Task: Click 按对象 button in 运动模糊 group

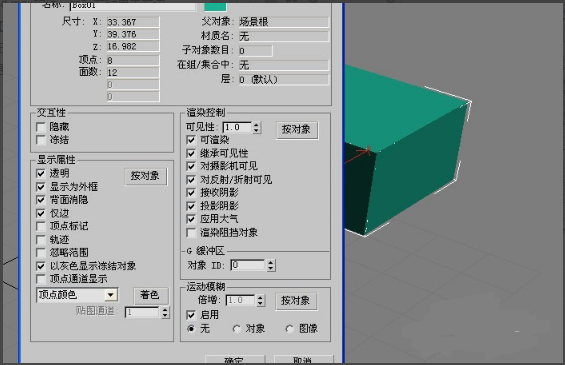Action: pos(296,301)
